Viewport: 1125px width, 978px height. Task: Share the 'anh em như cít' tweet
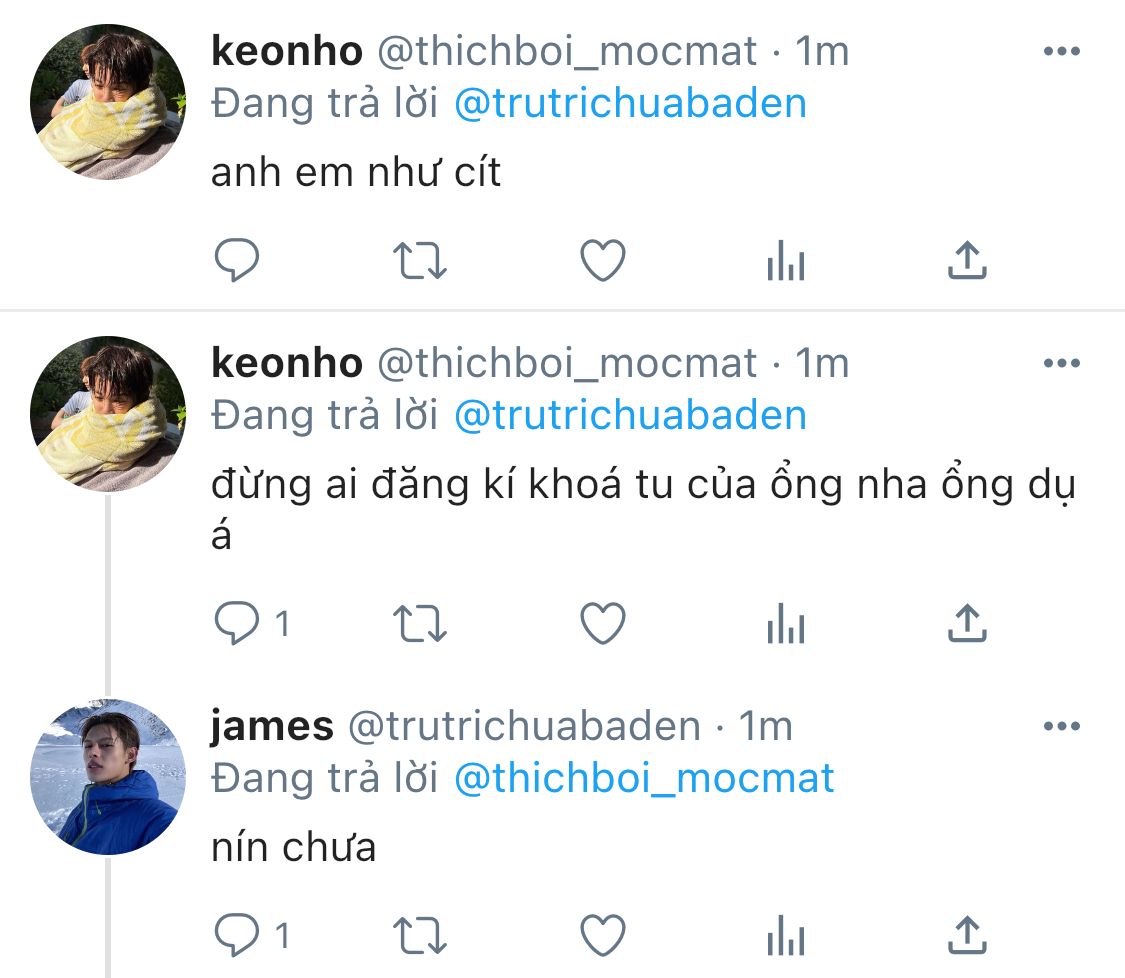coord(968,260)
